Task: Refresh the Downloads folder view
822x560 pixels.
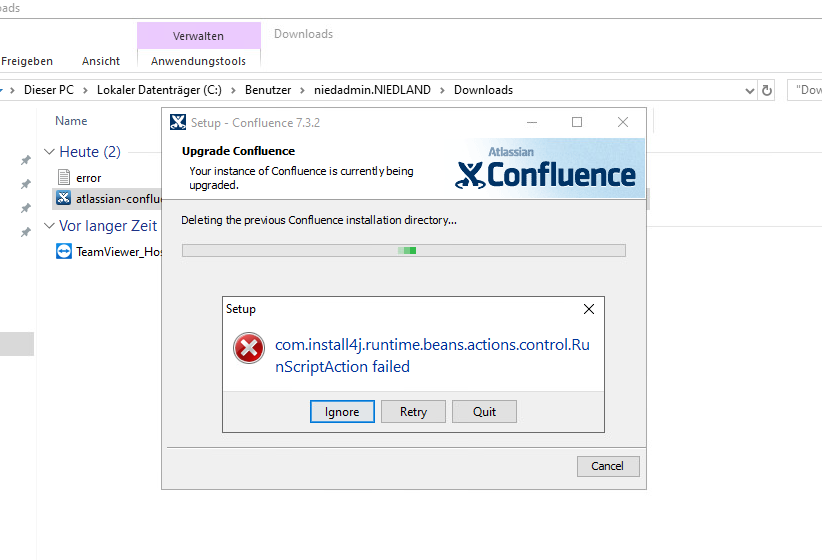Action: point(767,90)
